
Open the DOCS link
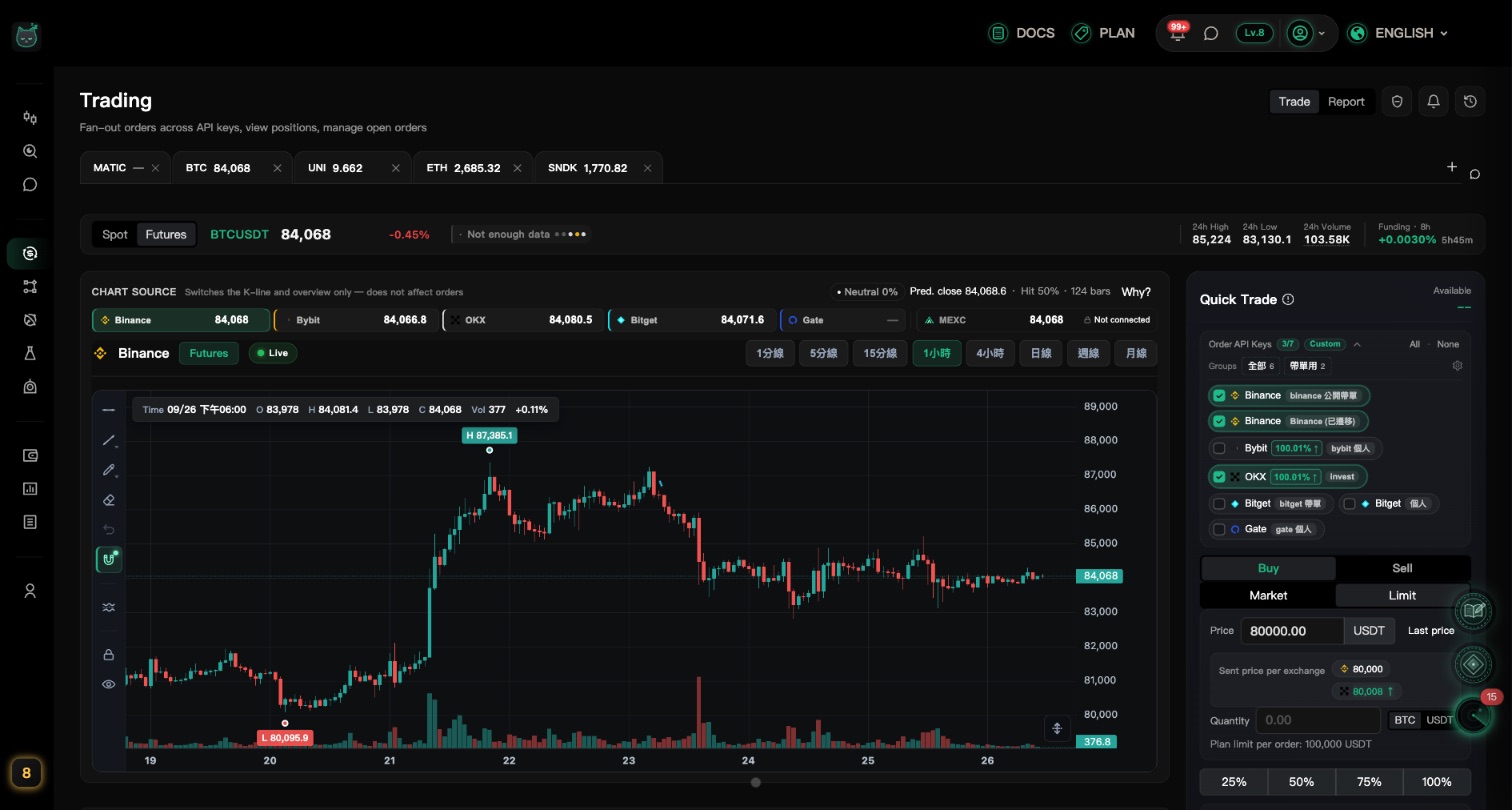click(x=1021, y=33)
